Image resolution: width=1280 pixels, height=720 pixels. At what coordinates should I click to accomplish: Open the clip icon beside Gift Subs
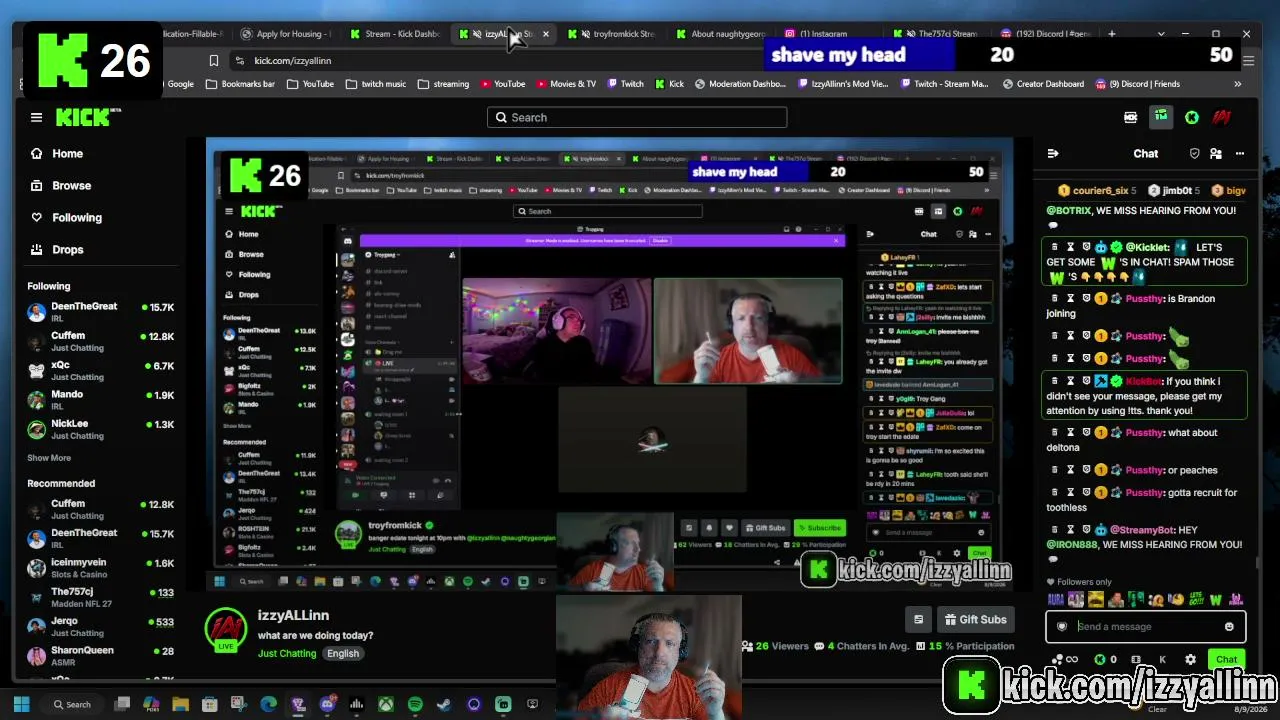pyautogui.click(x=918, y=620)
